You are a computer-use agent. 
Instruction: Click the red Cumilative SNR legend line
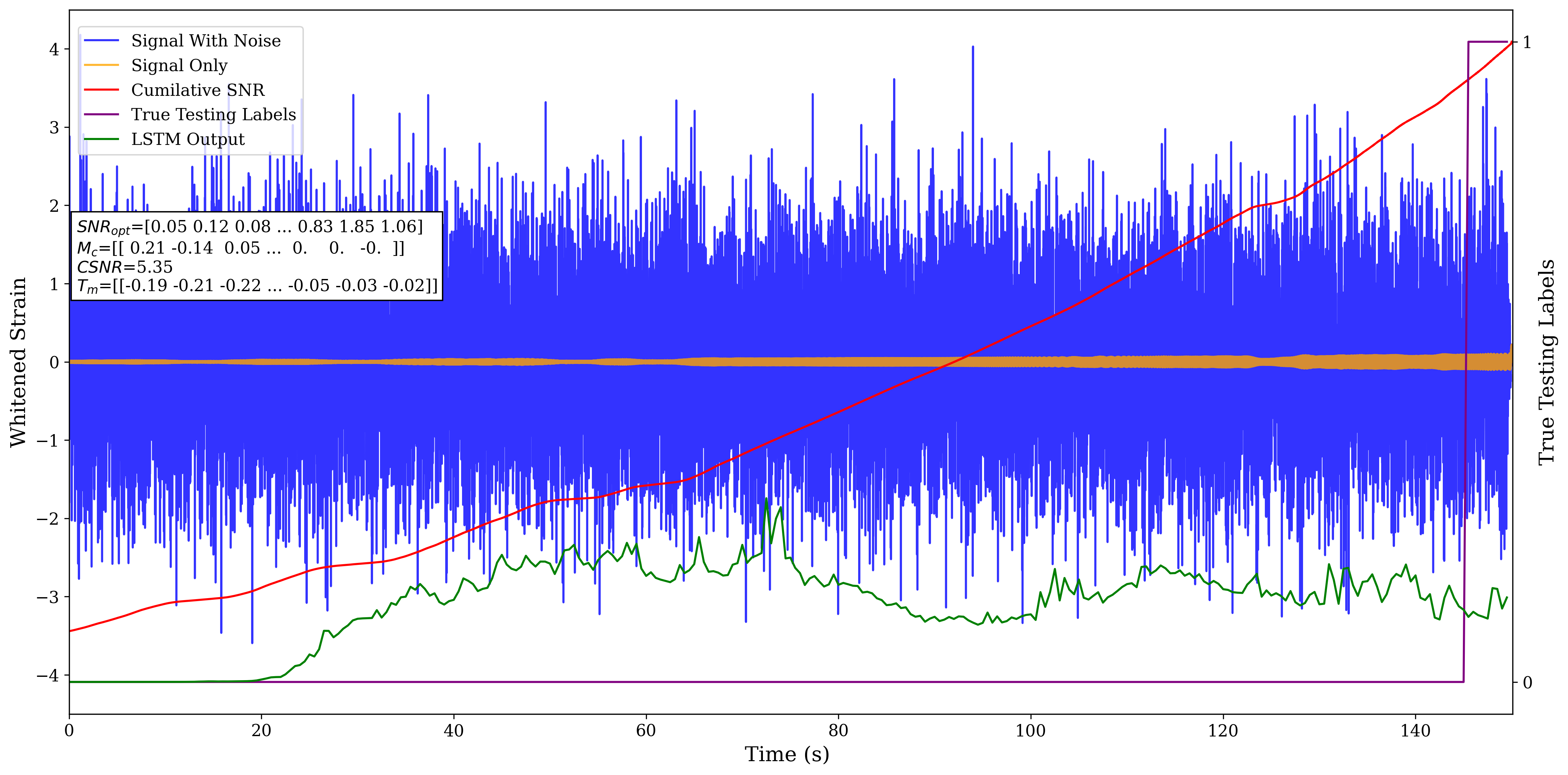[x=101, y=90]
